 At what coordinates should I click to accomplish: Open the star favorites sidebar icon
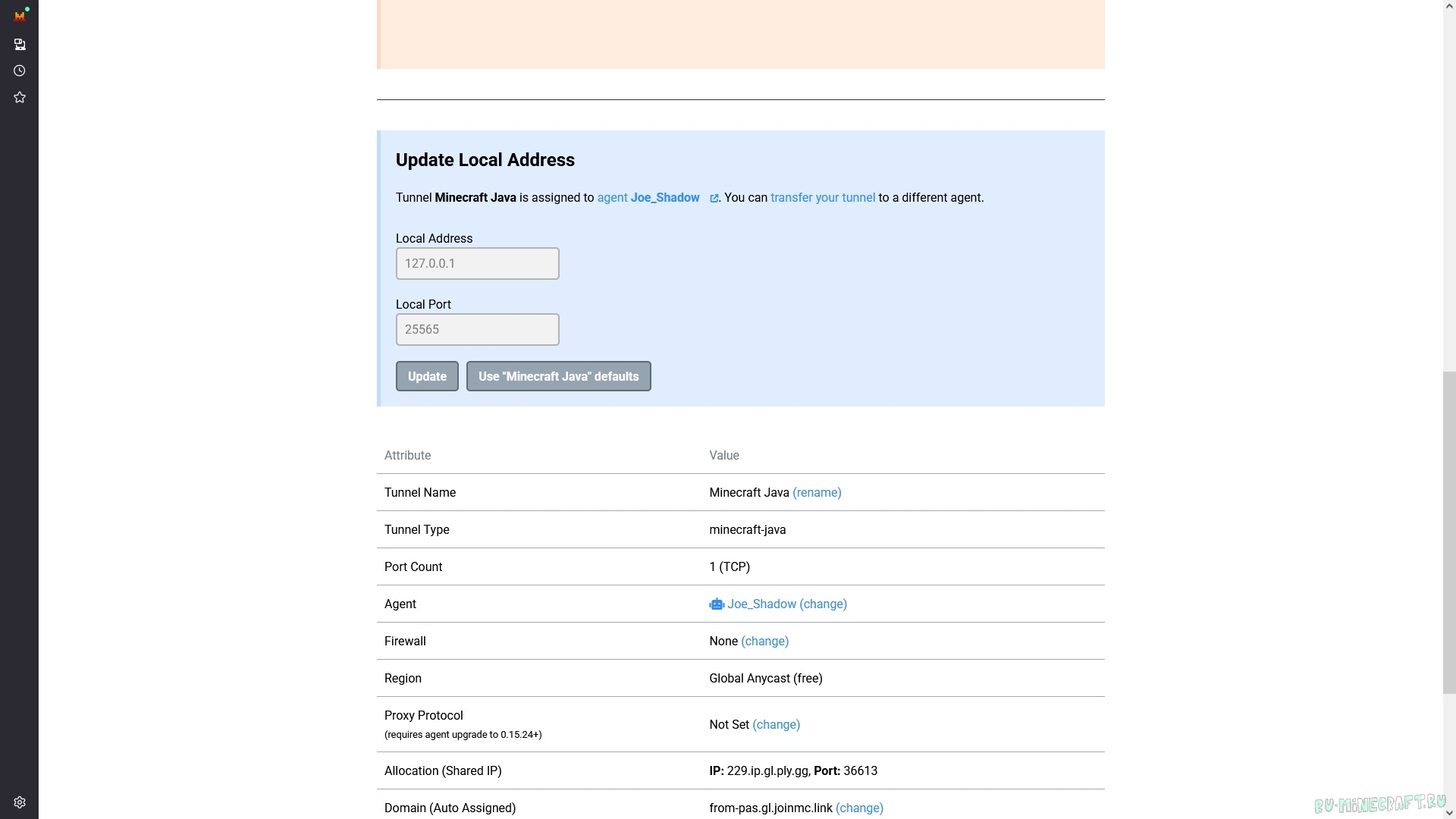pyautogui.click(x=20, y=97)
